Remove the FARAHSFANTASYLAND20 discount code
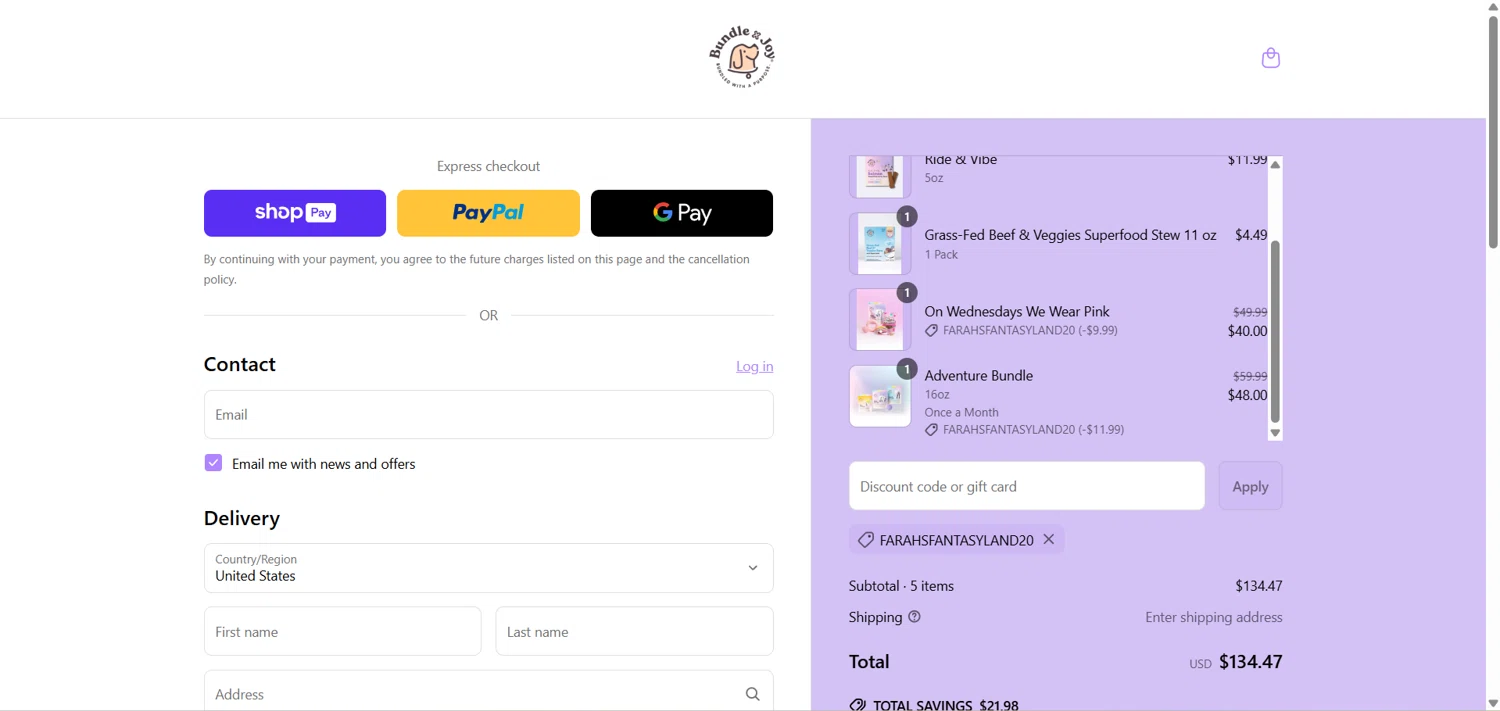1500x711 pixels. (x=1049, y=539)
